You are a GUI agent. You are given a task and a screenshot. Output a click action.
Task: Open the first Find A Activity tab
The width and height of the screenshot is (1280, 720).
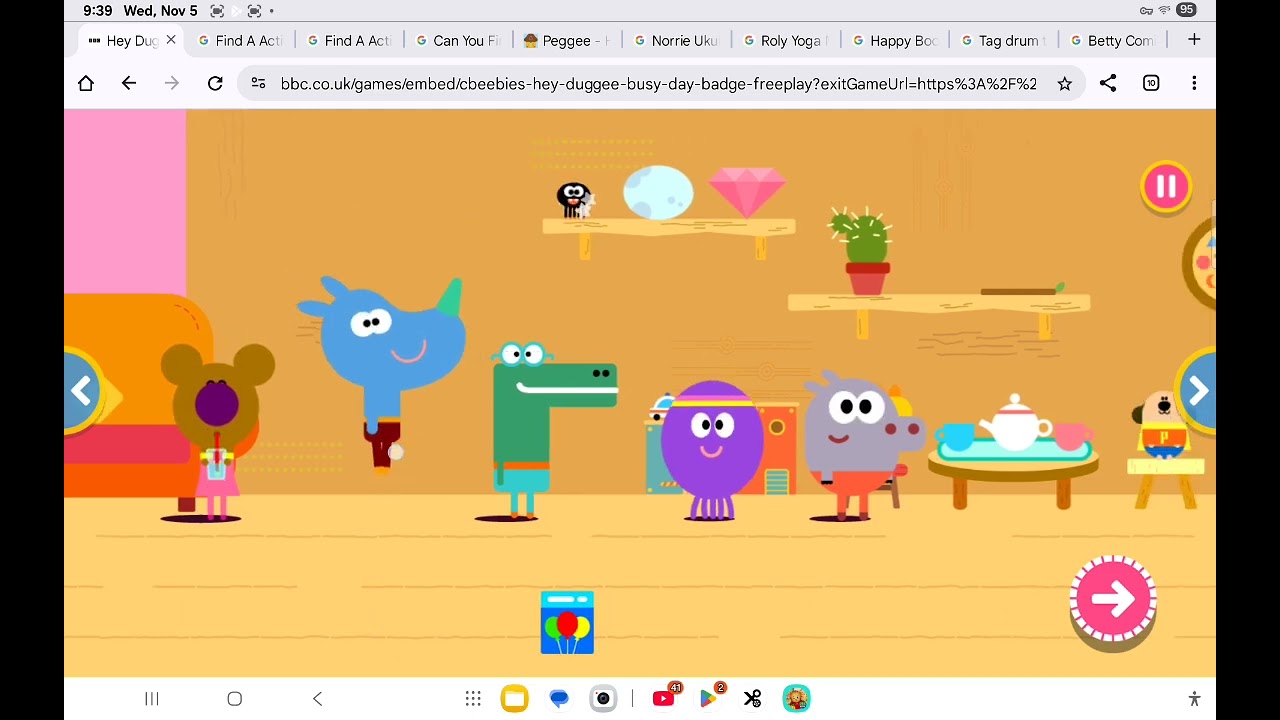(240, 40)
